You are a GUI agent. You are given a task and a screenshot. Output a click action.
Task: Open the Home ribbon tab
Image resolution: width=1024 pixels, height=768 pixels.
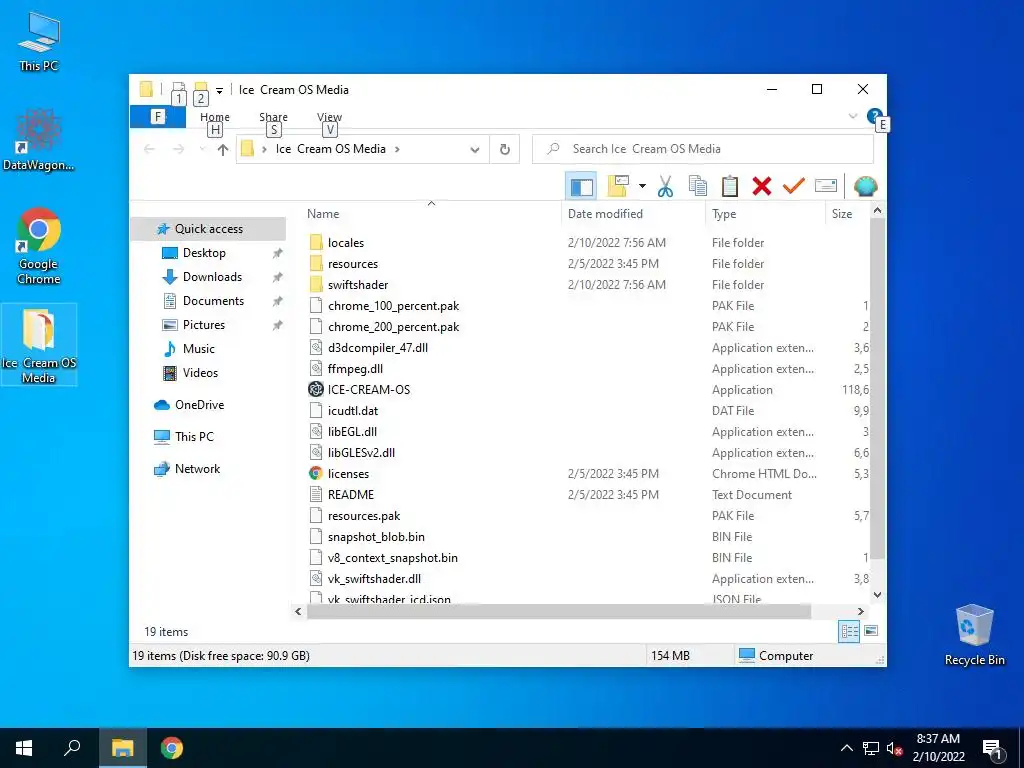click(215, 117)
